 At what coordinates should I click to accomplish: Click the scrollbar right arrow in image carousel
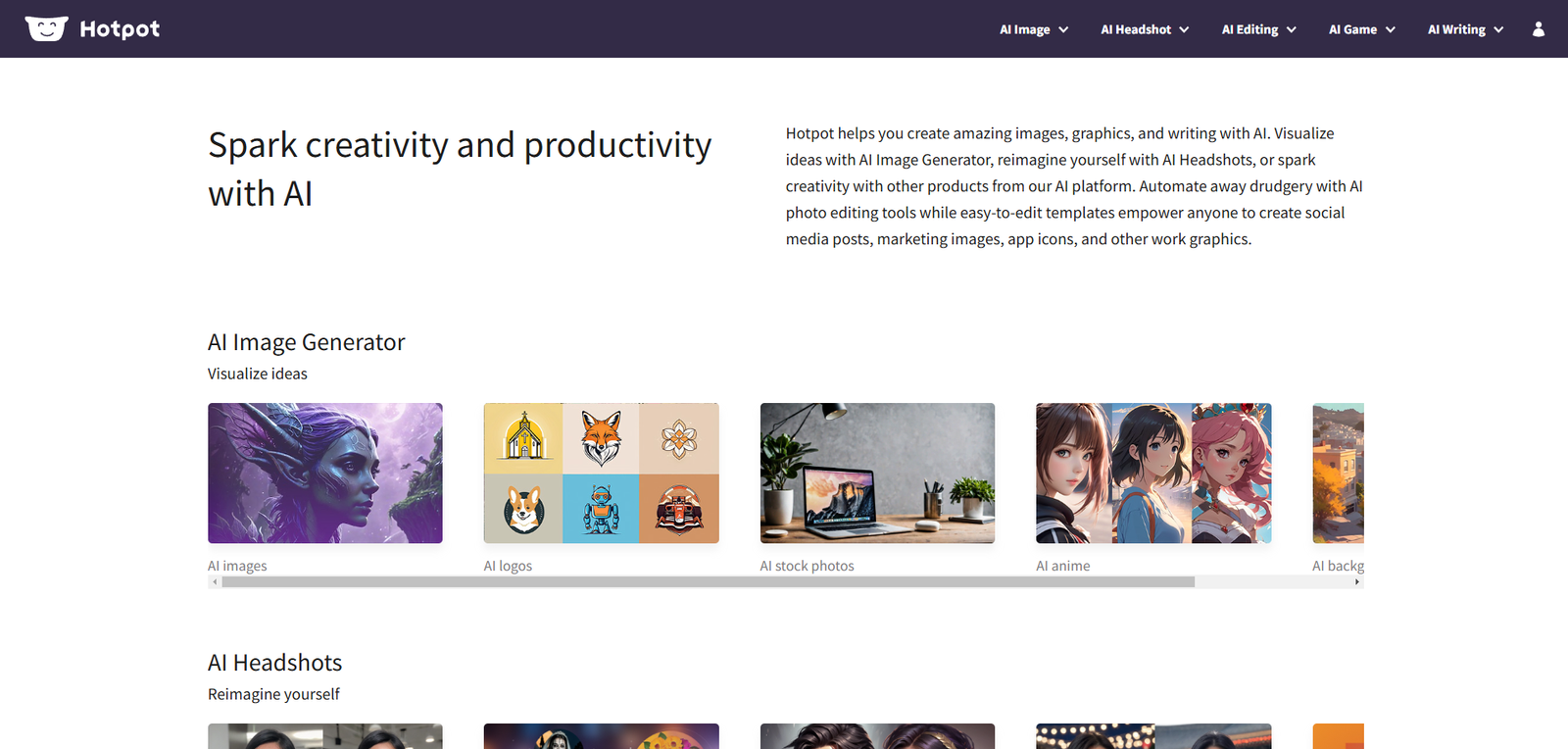[x=1356, y=582]
